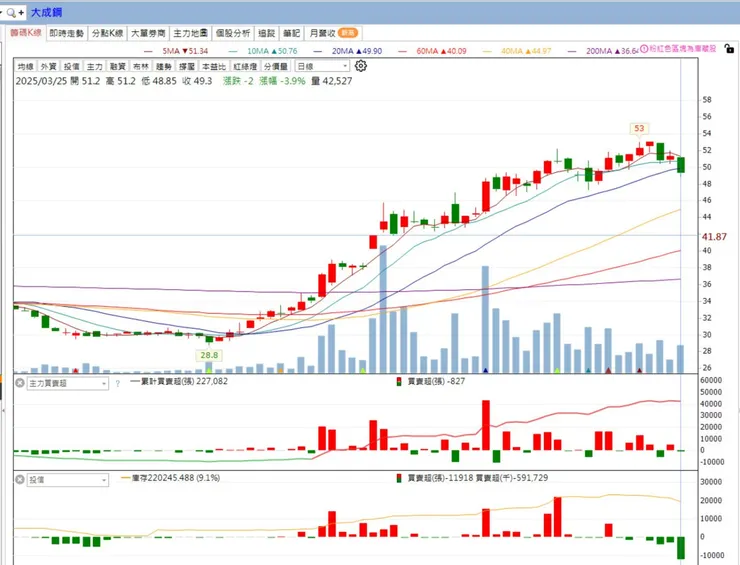Image resolution: width=740 pixels, height=565 pixels.
Task: Click the plus icon next to the magnifier
Action: (21, 13)
